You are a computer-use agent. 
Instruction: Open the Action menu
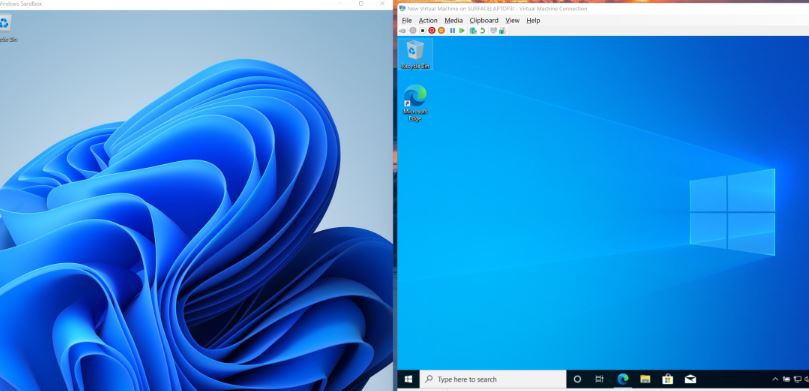coord(428,20)
